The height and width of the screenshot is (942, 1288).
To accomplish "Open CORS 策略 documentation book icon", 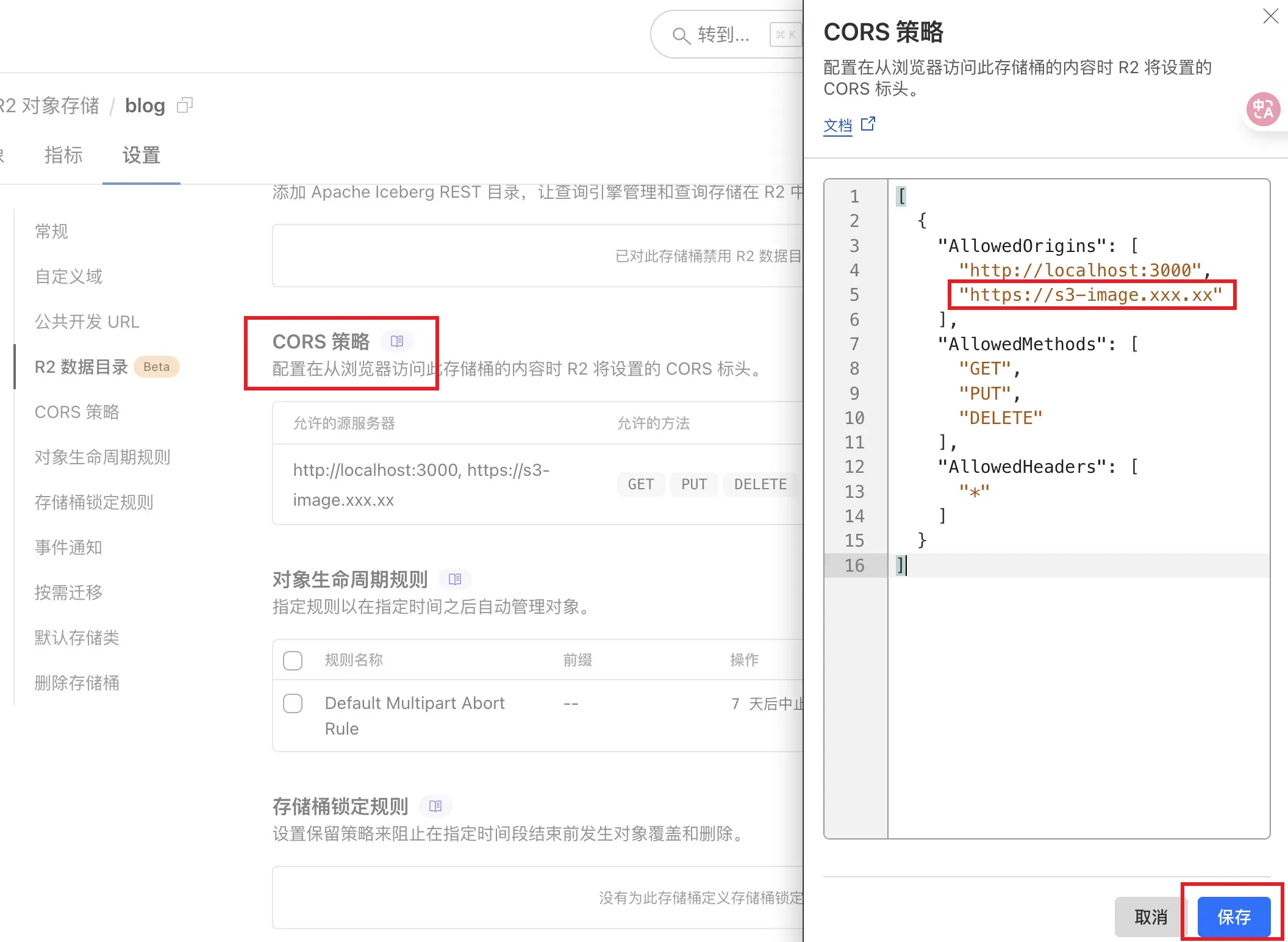I will click(397, 341).
